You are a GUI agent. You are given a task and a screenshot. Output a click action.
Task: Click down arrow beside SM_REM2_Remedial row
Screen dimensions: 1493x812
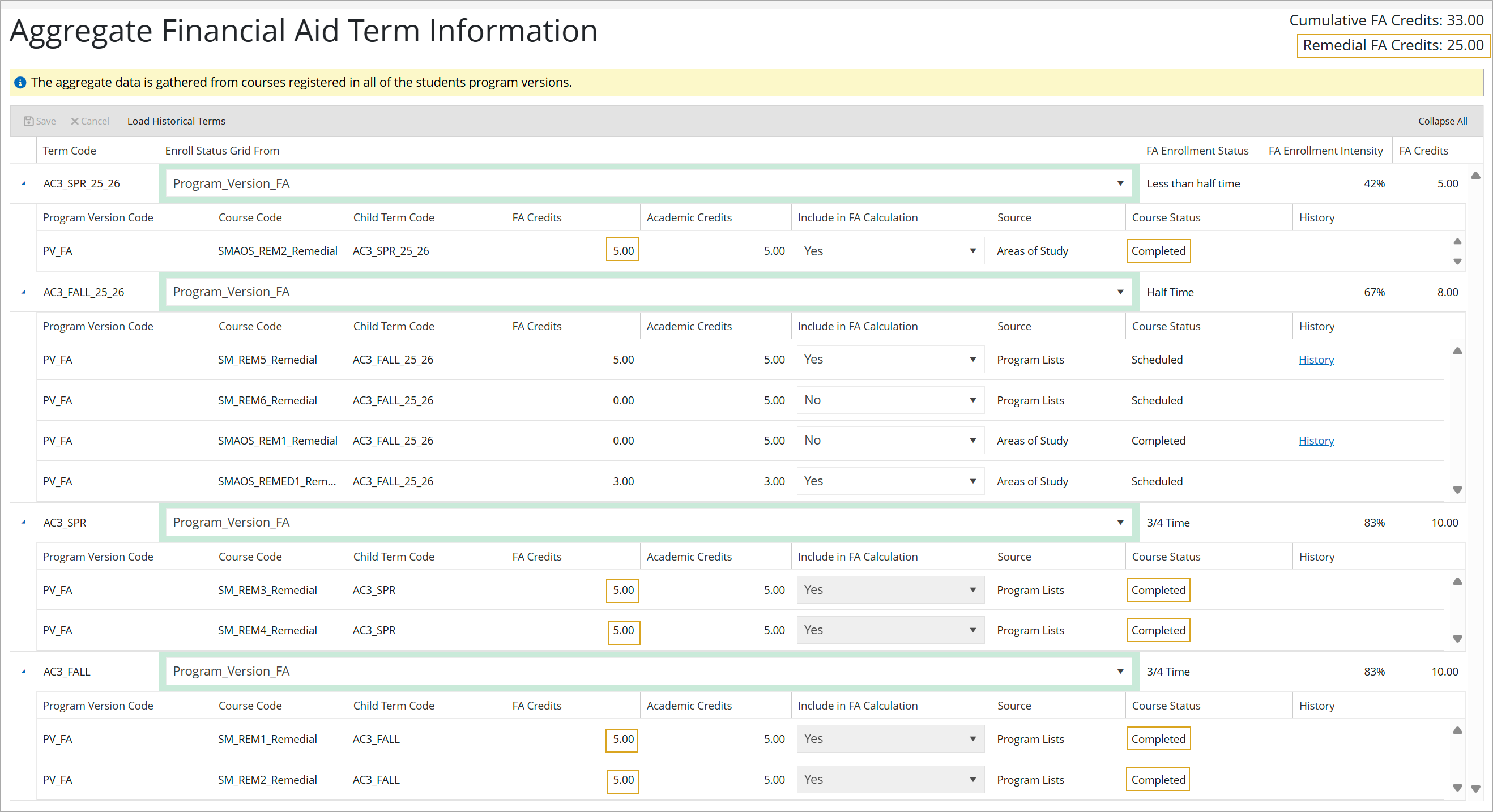tap(1458, 788)
